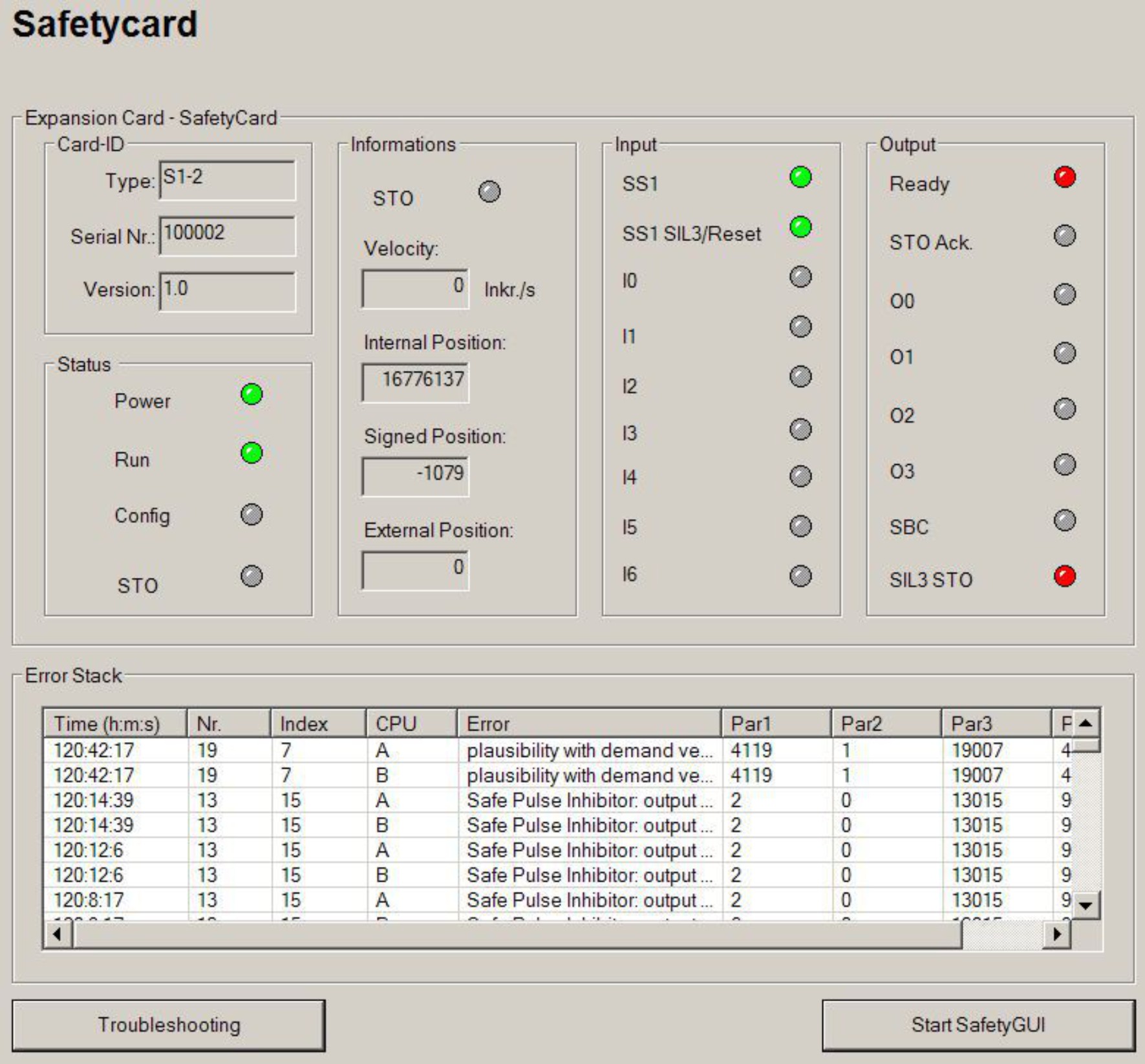The height and width of the screenshot is (1064, 1145).
Task: Click the I0 input indicator
Action: [800, 277]
